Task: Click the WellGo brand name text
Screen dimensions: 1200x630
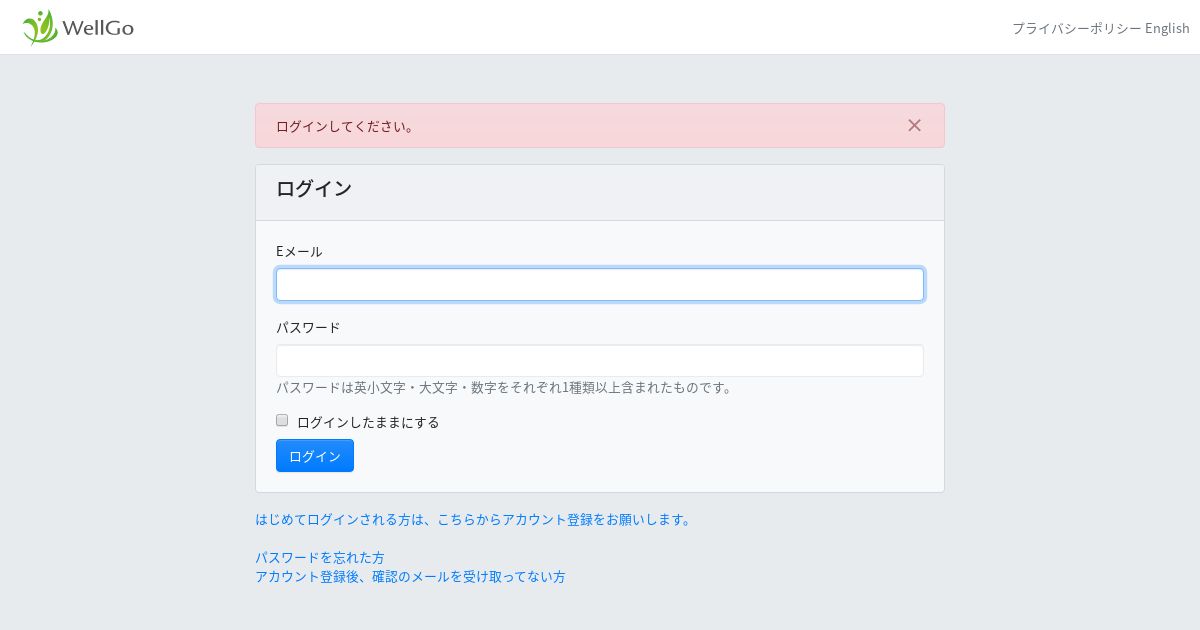Action: coord(98,28)
